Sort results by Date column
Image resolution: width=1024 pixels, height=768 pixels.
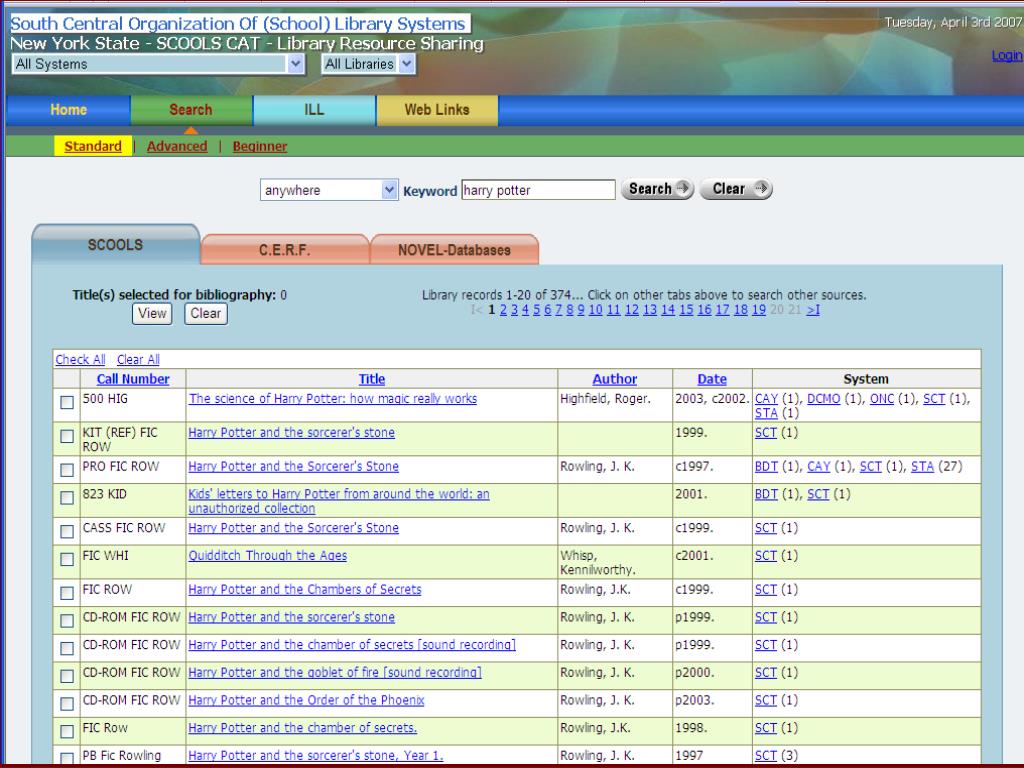tap(712, 379)
